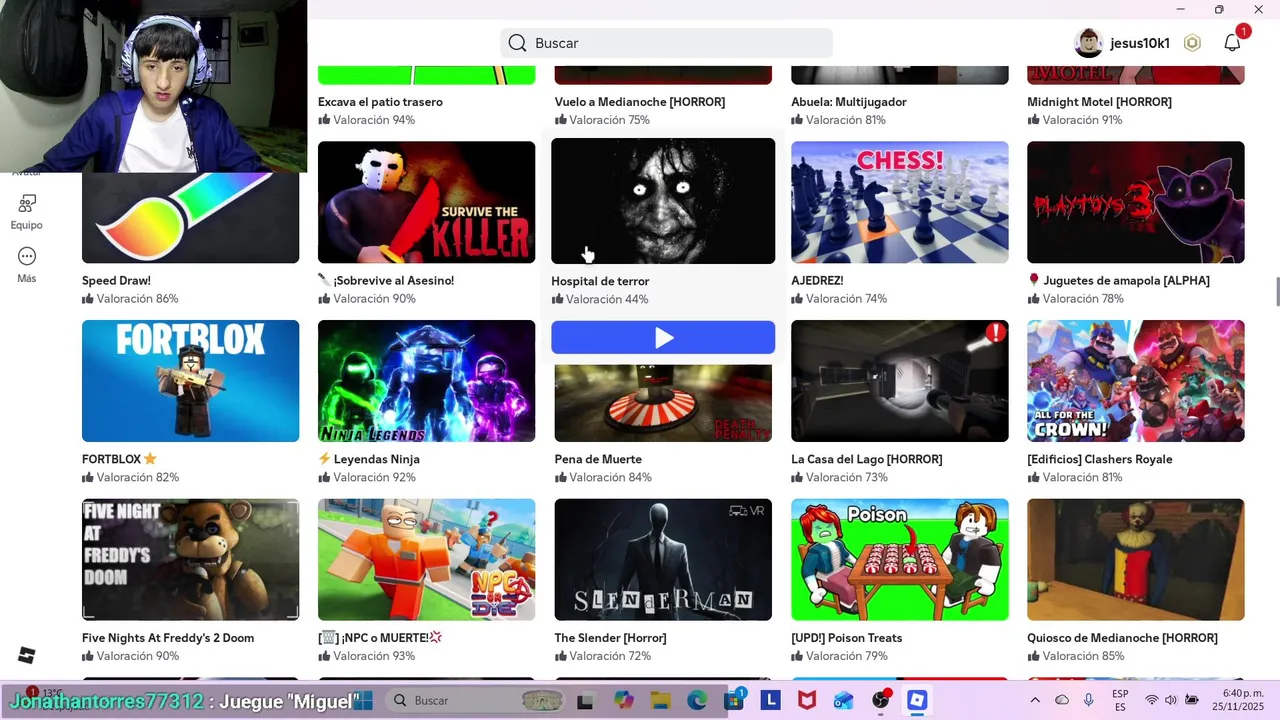Screen dimensions: 1280x720
Task: Open the blue L app on taskbar
Action: (770, 700)
